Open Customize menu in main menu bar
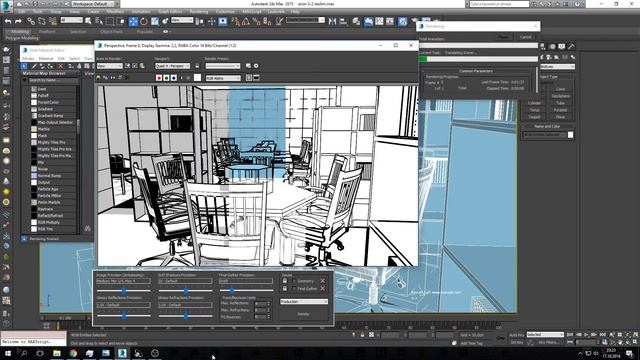This screenshot has height=360, width=640. point(225,11)
